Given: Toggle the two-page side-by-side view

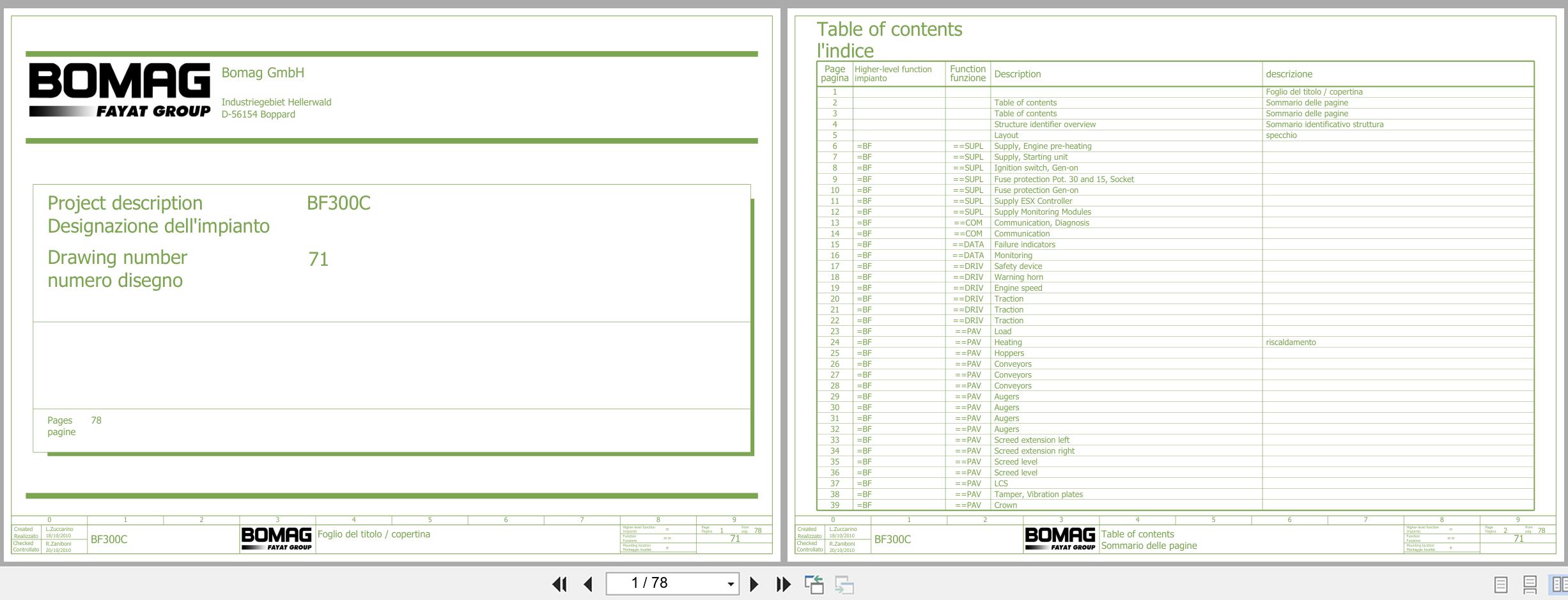Looking at the screenshot, I should pyautogui.click(x=1558, y=584).
